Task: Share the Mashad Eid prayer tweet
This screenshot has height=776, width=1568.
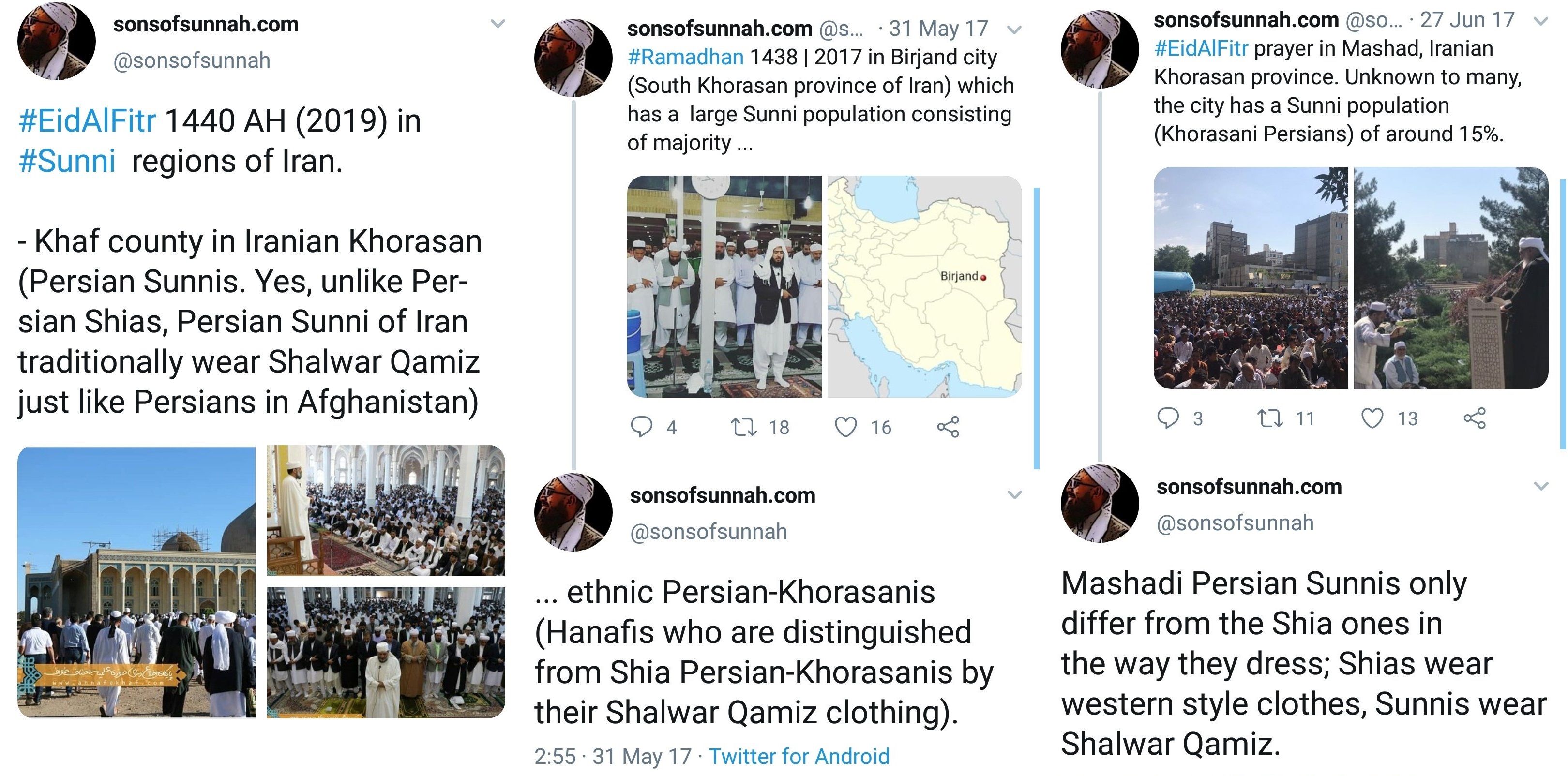Action: point(1474,418)
